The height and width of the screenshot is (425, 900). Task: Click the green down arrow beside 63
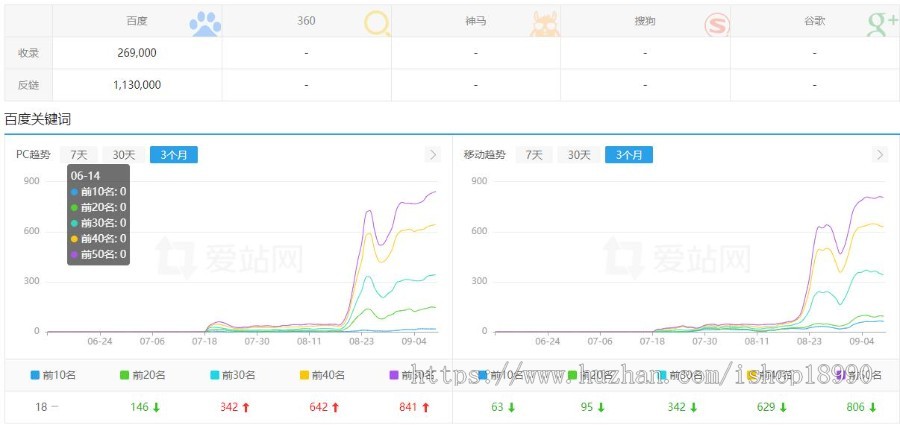tap(511, 407)
